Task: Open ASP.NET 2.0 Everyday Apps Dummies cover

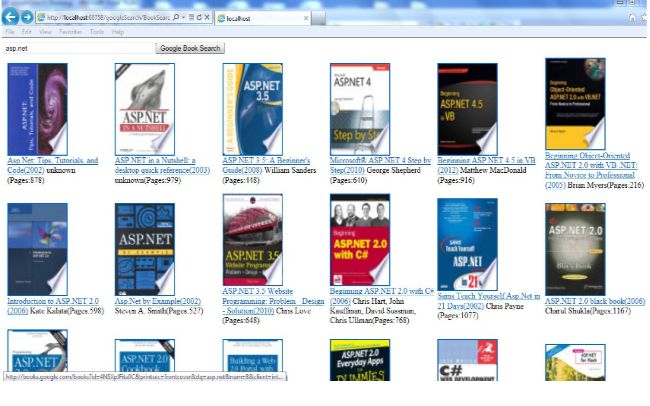Action: coord(360,360)
